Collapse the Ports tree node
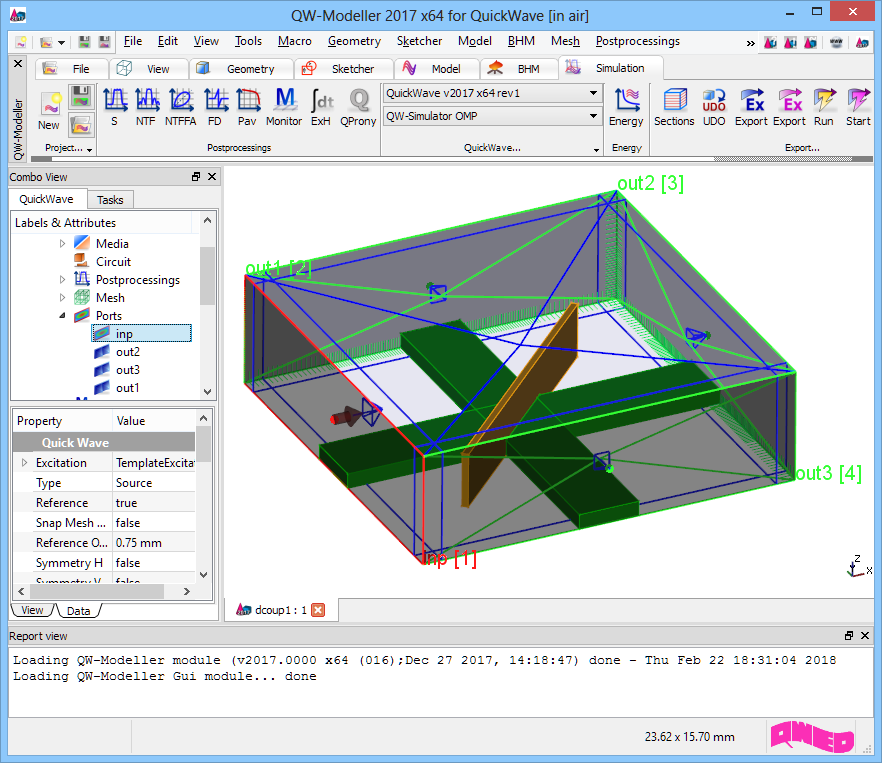 62,316
